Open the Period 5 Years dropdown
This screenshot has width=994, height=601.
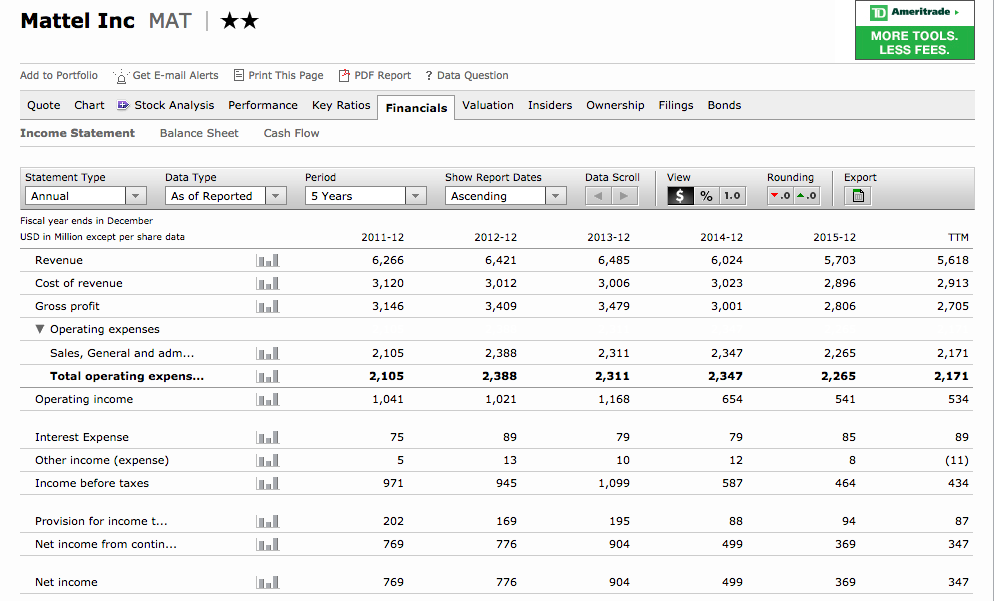[x=366, y=196]
